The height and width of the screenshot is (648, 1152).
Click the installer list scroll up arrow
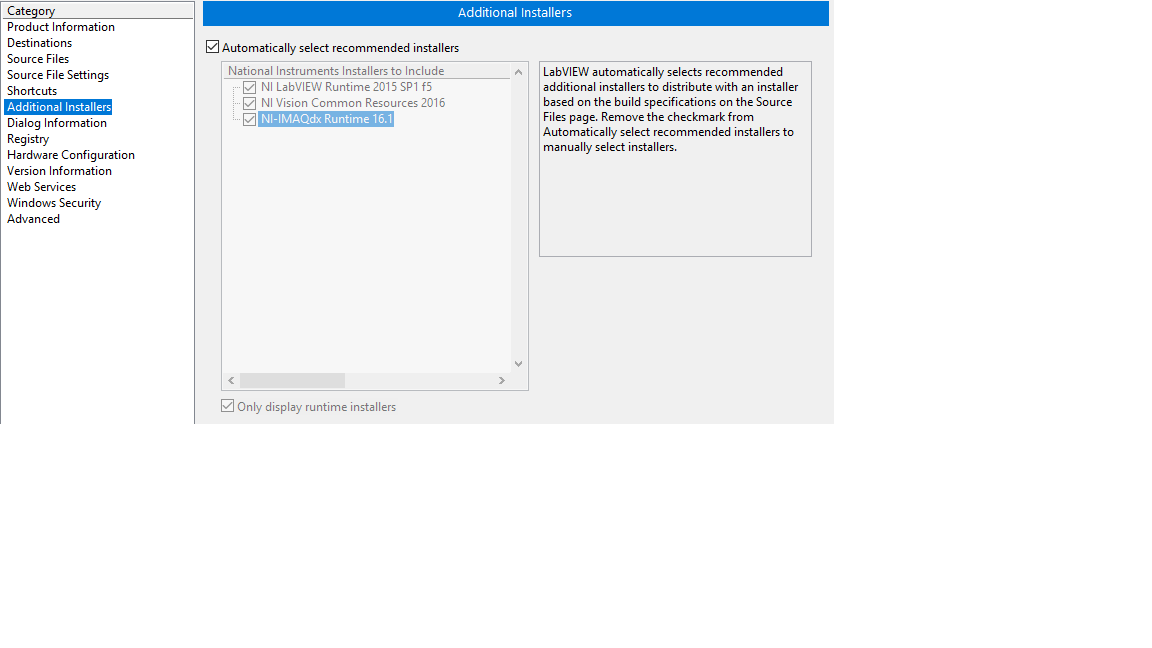click(x=519, y=72)
